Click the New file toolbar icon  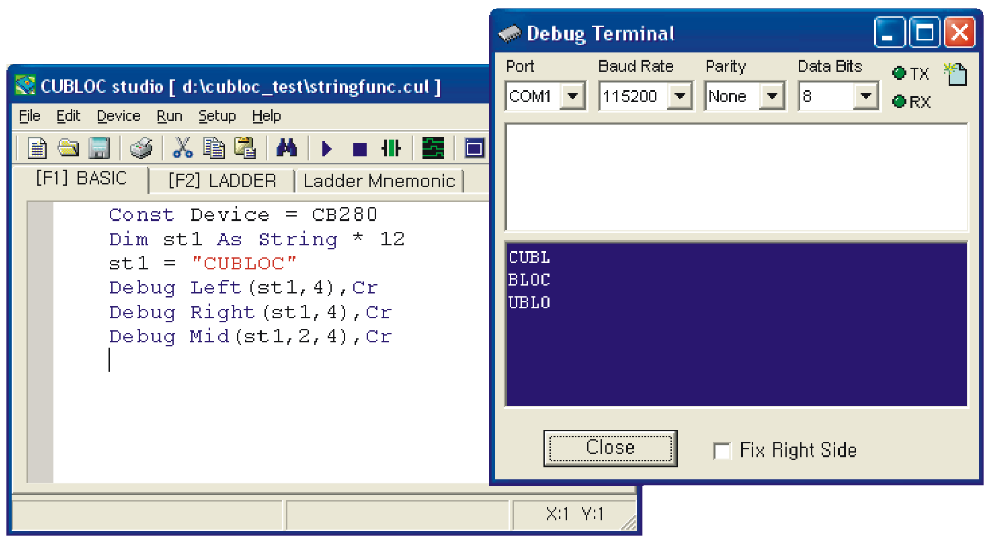pos(37,149)
